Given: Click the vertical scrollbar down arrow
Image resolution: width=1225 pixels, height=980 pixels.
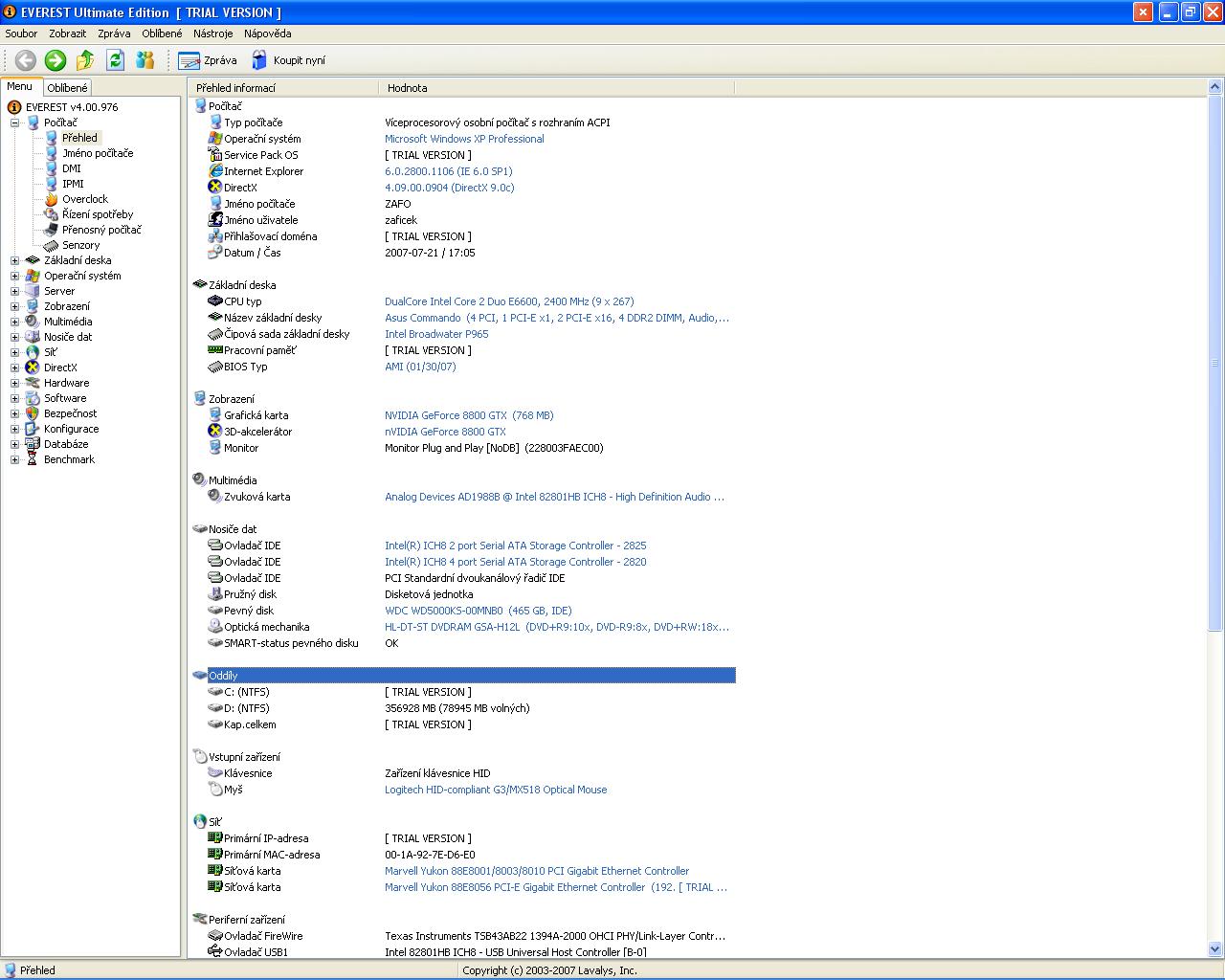Looking at the screenshot, I should coord(1215,949).
